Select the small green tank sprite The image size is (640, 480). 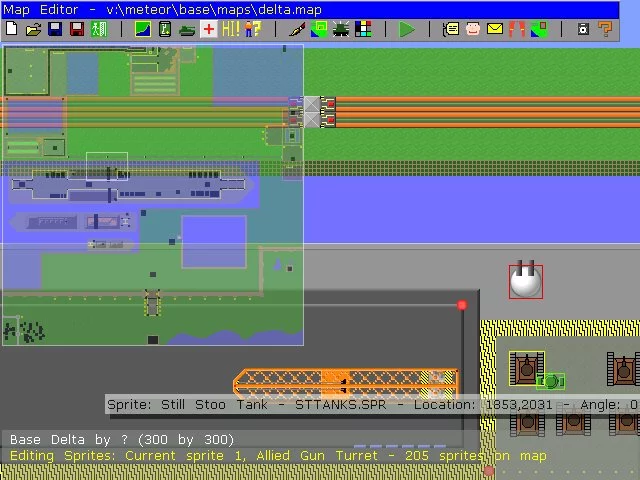click(551, 382)
